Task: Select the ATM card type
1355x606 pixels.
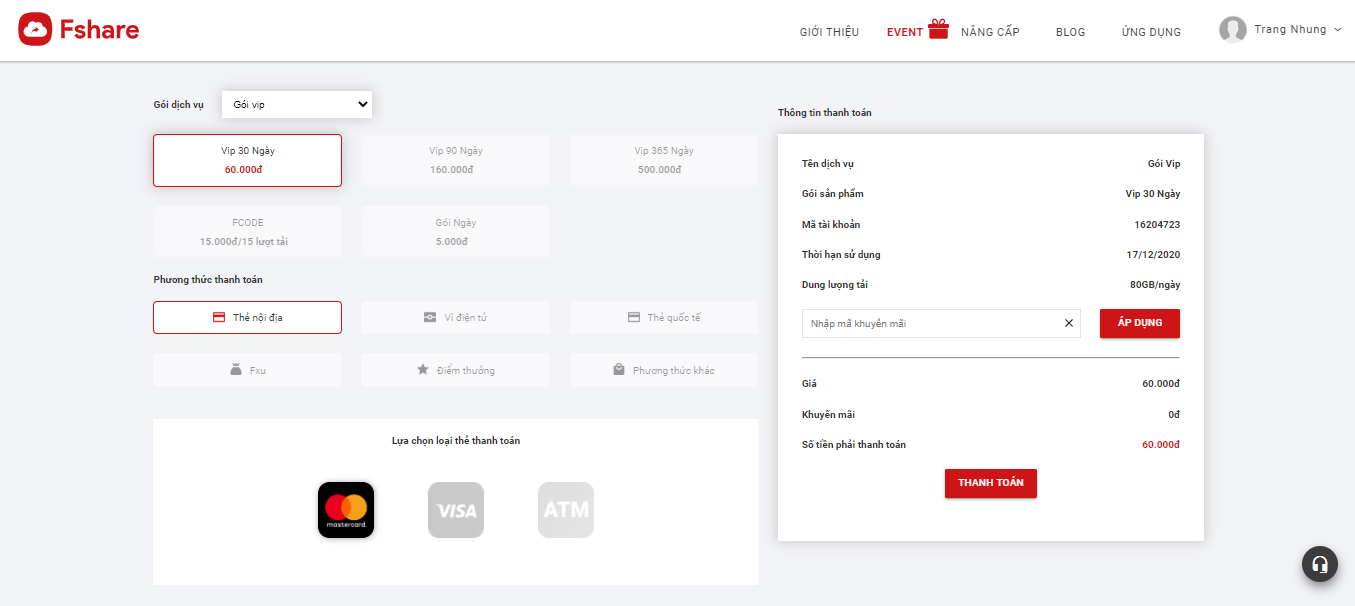Action: point(566,510)
